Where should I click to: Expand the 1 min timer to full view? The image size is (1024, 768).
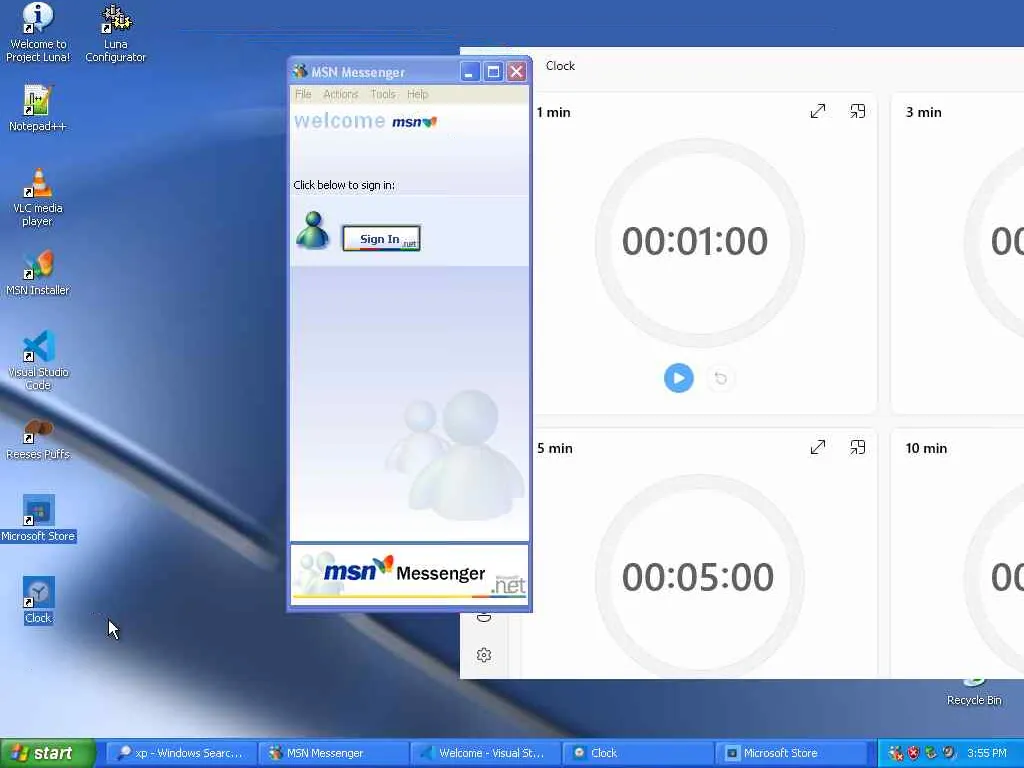[818, 112]
